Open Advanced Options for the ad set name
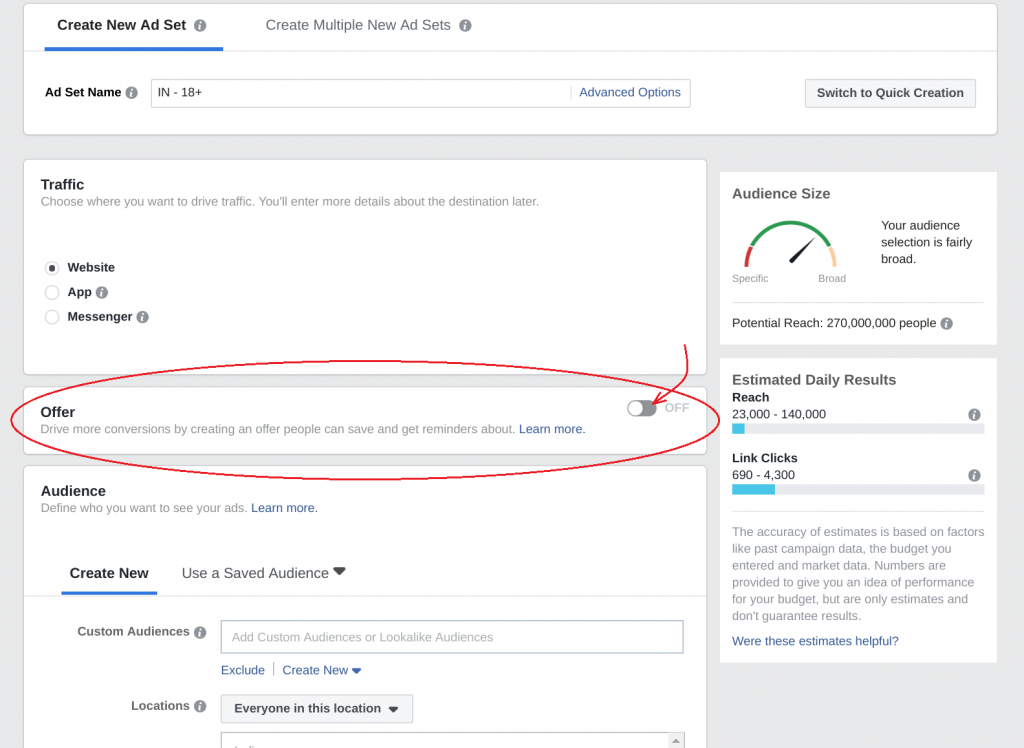 pos(630,91)
